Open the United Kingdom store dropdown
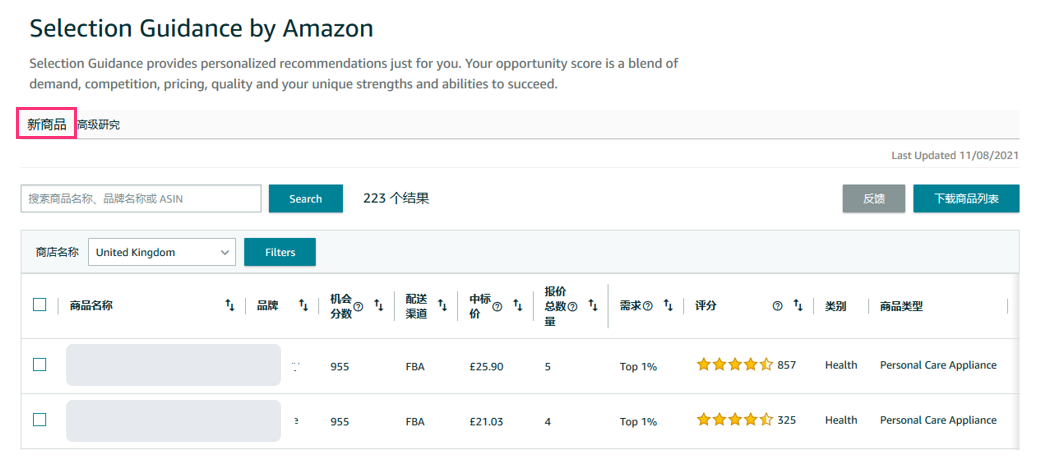 (x=162, y=252)
